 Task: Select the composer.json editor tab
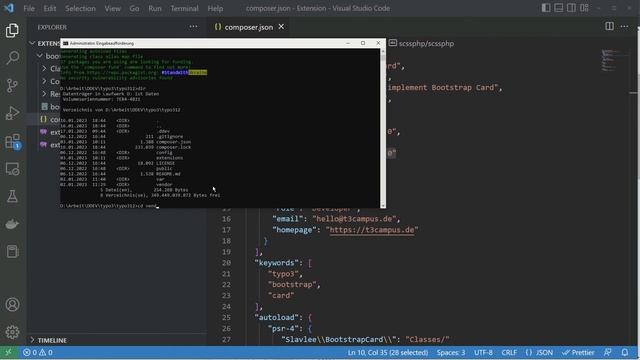click(x=249, y=27)
